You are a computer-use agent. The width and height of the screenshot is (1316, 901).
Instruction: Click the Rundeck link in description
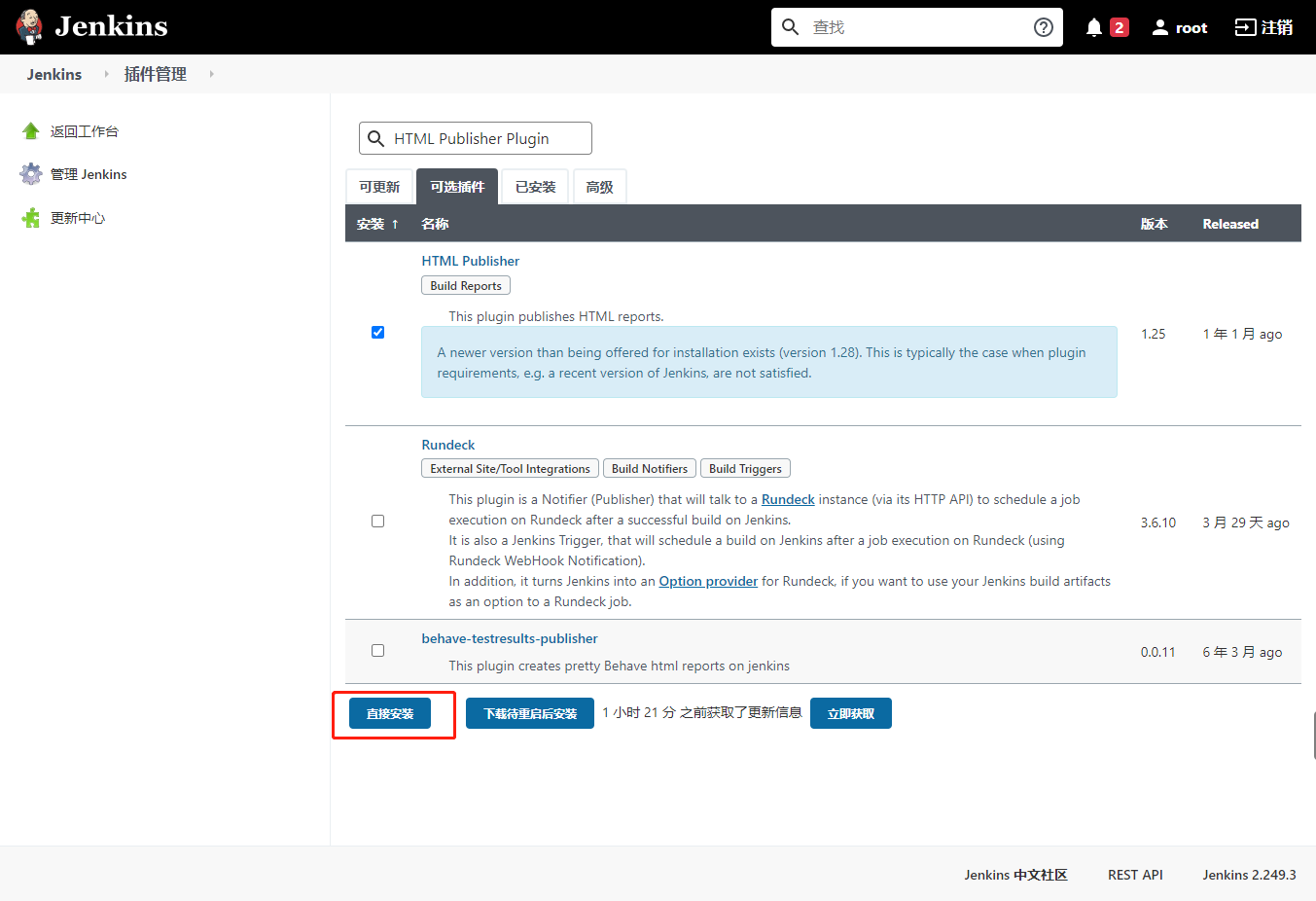click(788, 499)
